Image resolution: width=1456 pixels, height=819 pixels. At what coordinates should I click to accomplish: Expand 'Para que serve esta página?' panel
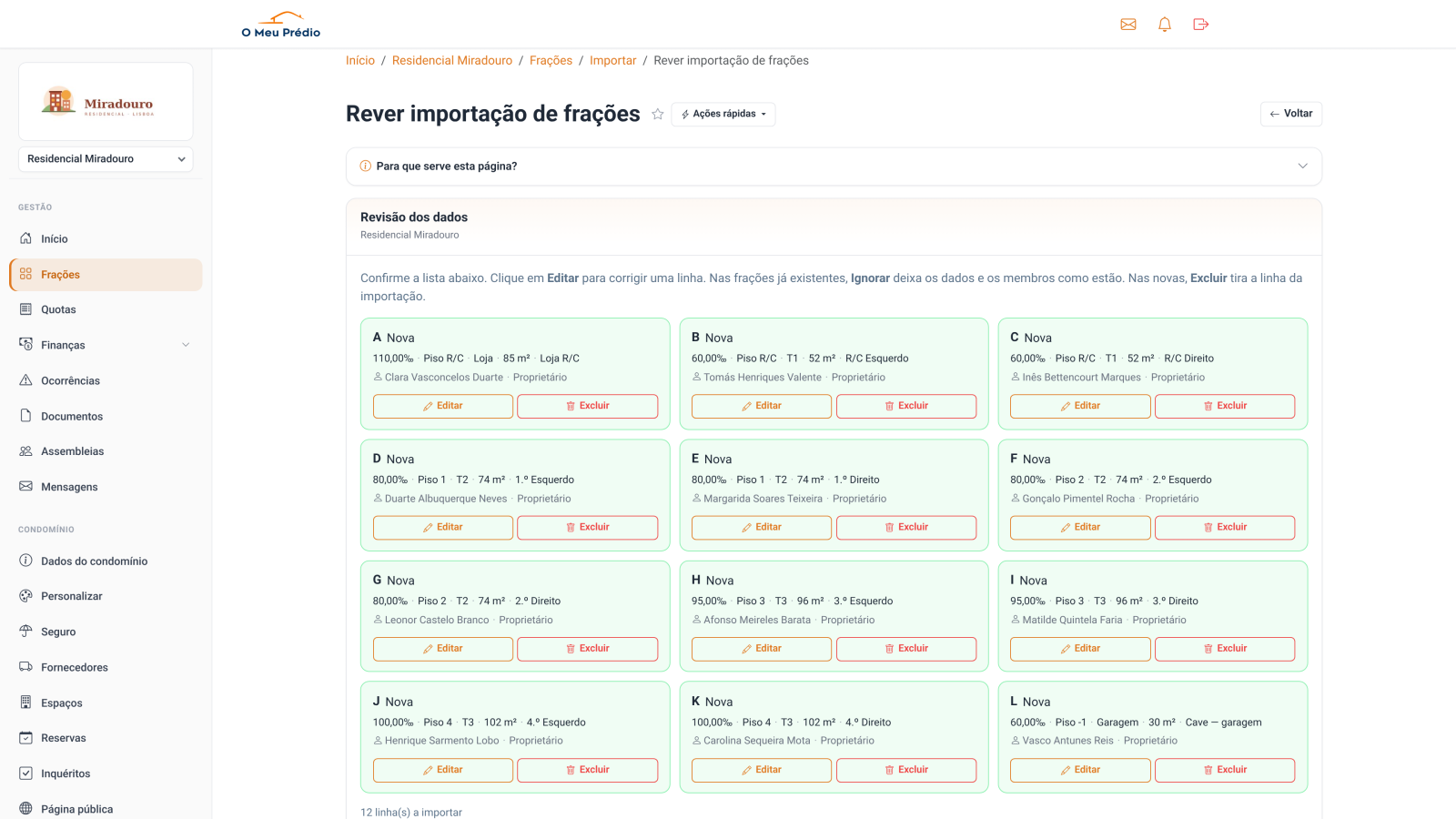pyautogui.click(x=834, y=167)
